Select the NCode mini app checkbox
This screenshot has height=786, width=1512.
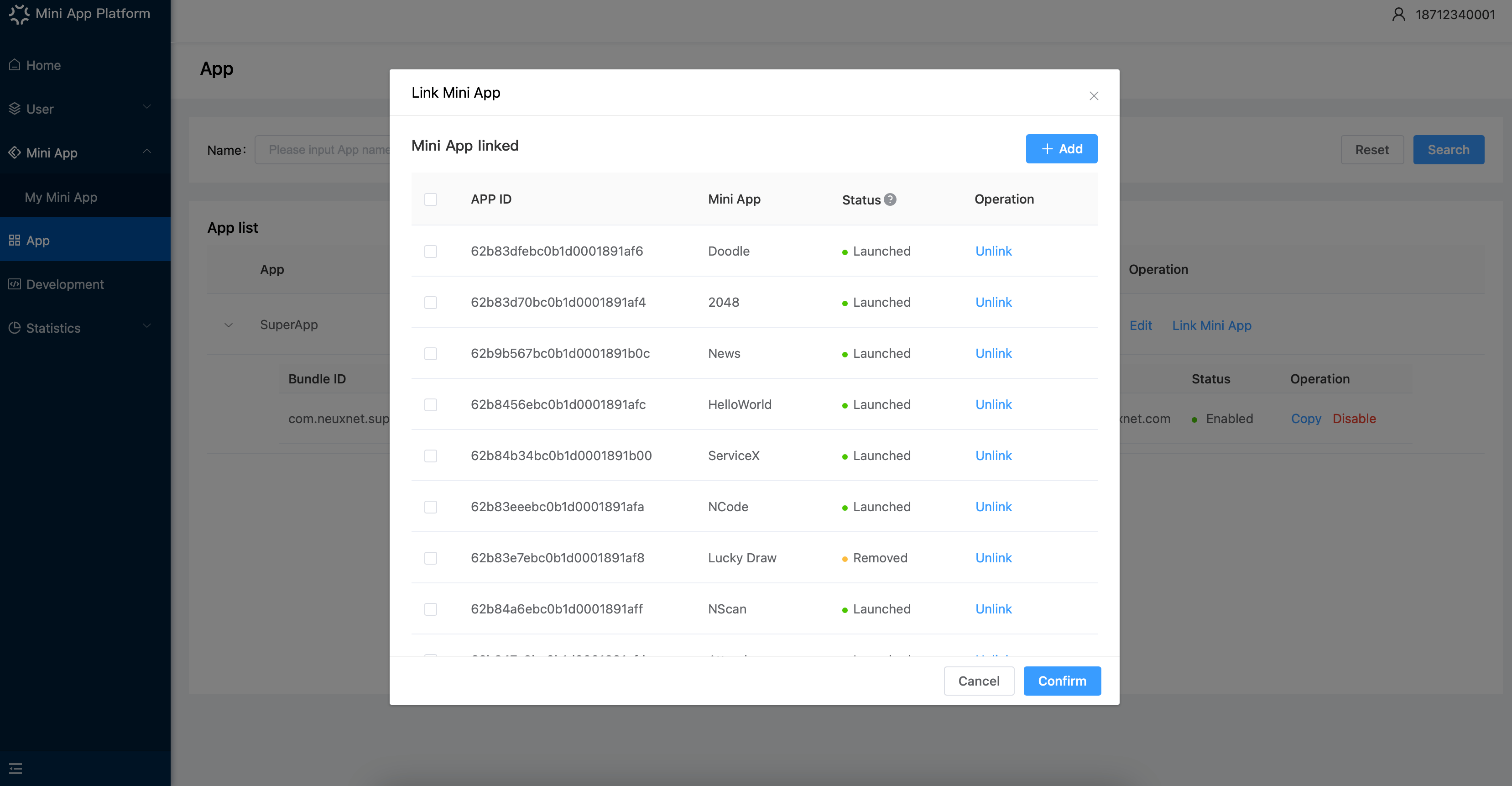[x=431, y=507]
